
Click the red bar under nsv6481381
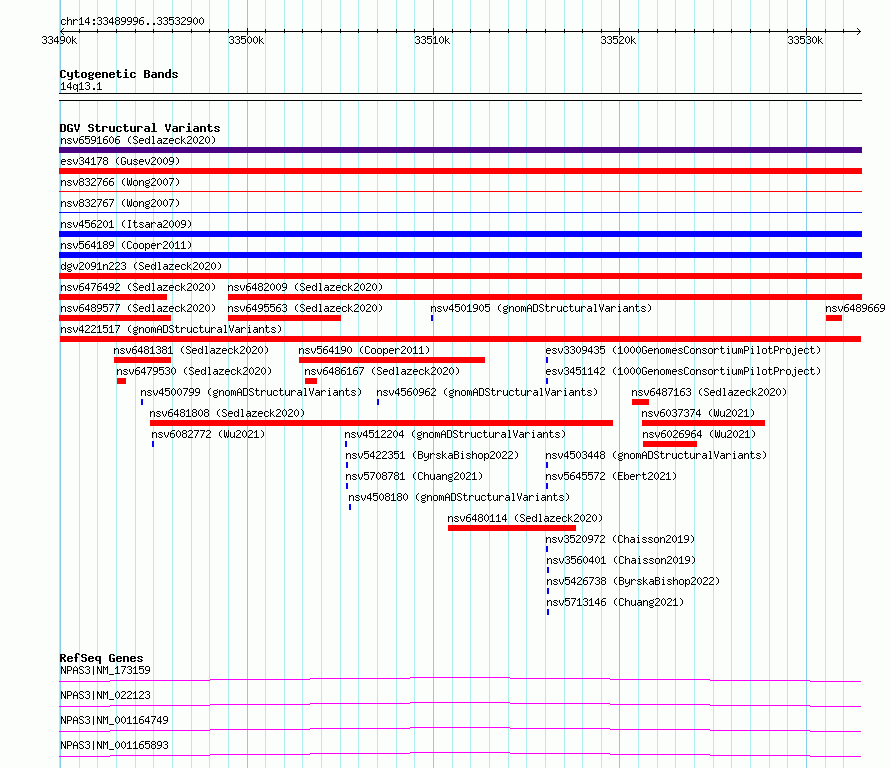click(x=142, y=360)
